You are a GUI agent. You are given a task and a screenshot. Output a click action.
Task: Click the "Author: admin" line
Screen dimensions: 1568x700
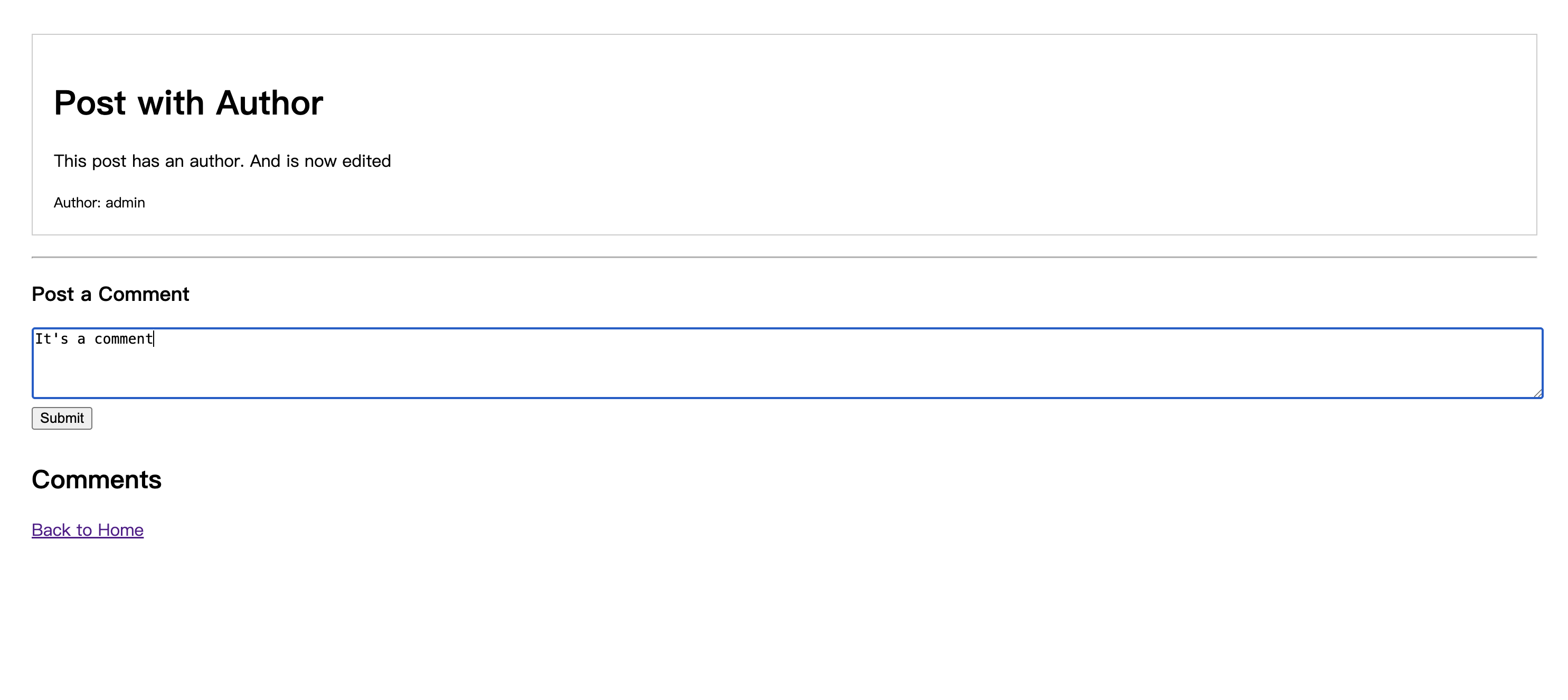pyautogui.click(x=99, y=203)
